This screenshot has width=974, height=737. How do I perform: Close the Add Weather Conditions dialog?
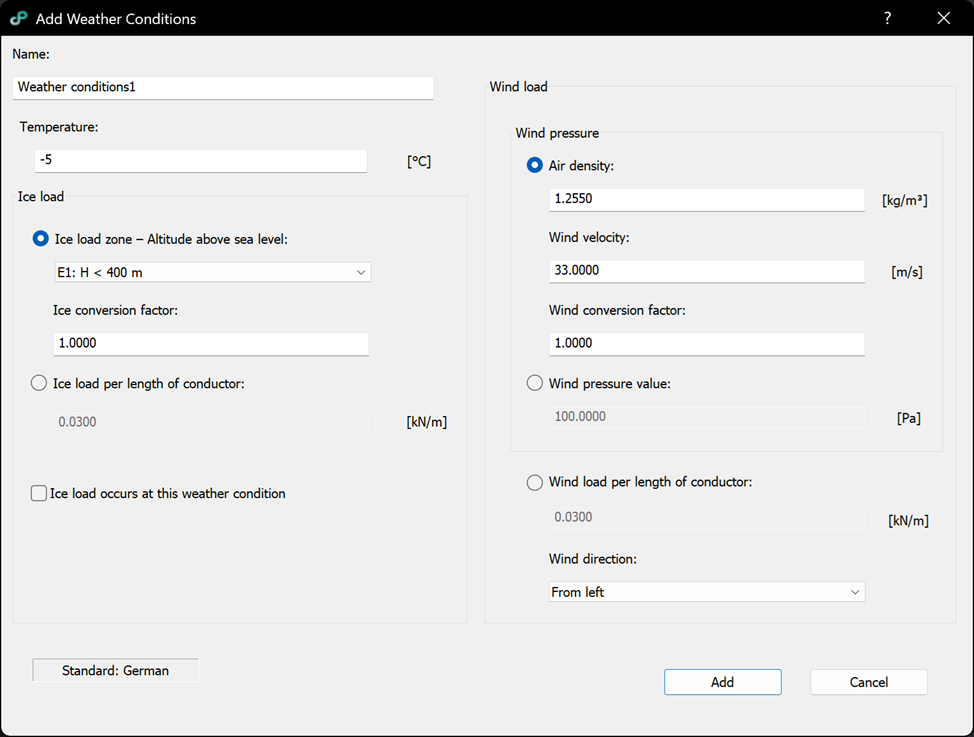tap(943, 18)
